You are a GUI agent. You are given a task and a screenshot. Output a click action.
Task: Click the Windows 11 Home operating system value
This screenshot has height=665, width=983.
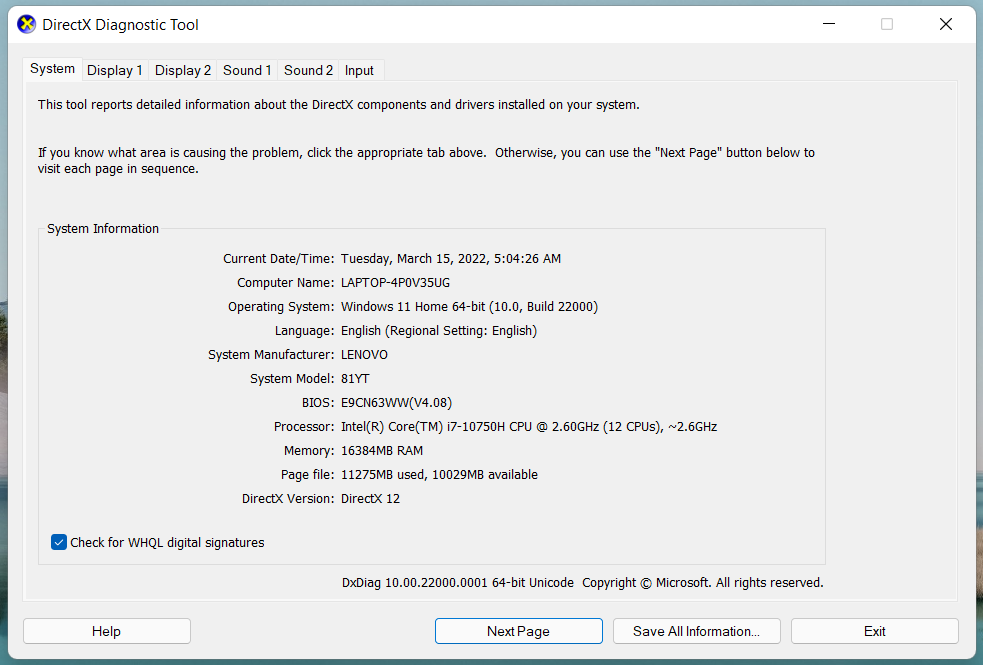(469, 307)
